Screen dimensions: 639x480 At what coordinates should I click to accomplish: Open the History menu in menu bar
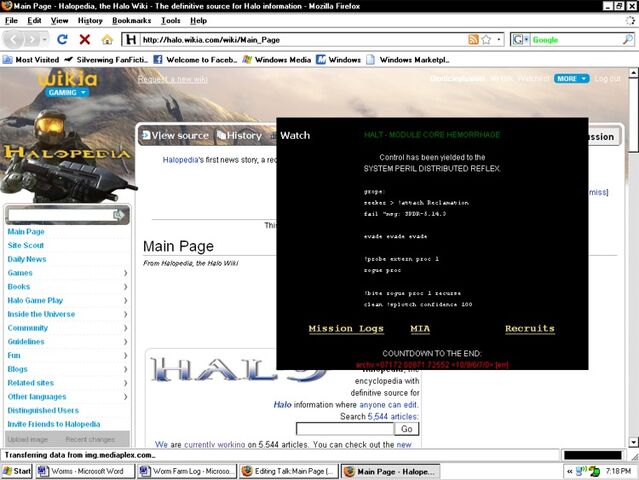coord(90,20)
